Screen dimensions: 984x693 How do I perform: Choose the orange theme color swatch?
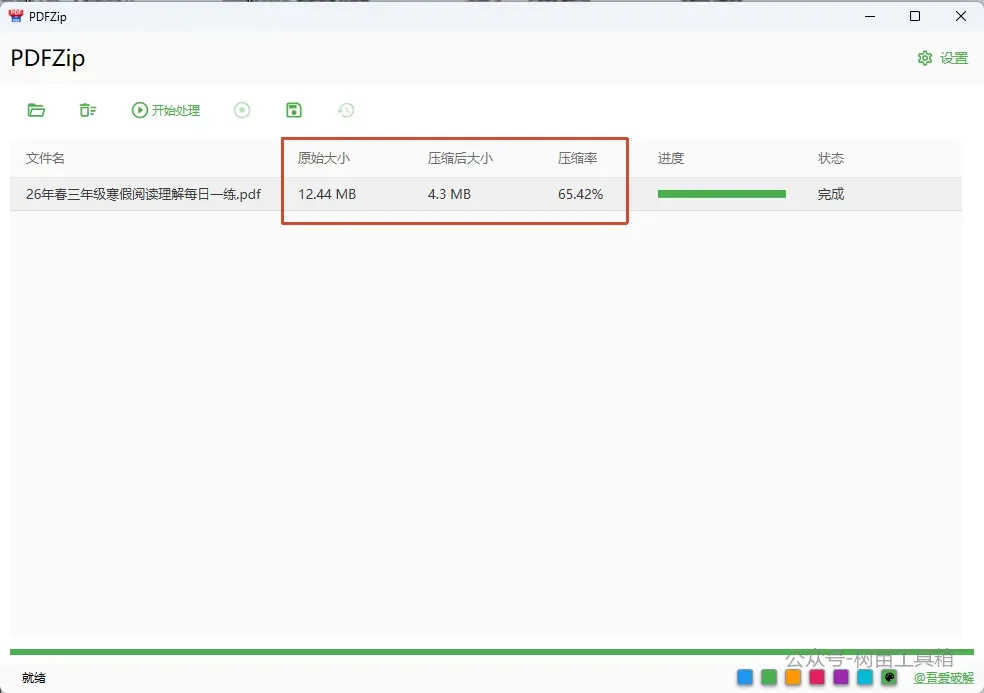pos(793,677)
